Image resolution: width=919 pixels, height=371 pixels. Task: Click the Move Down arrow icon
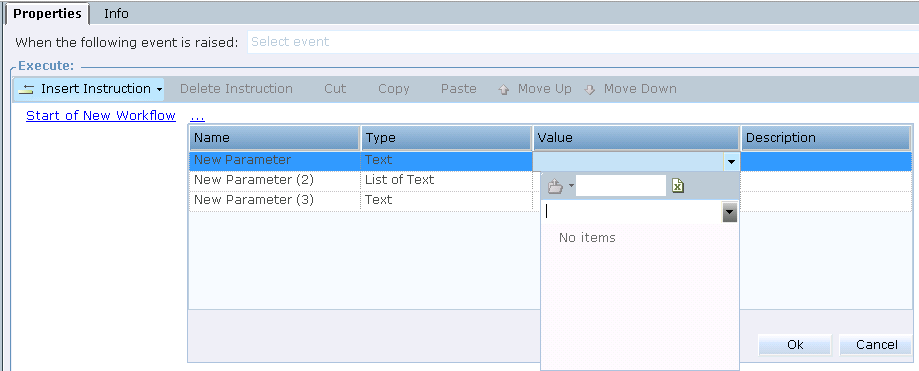coord(590,90)
